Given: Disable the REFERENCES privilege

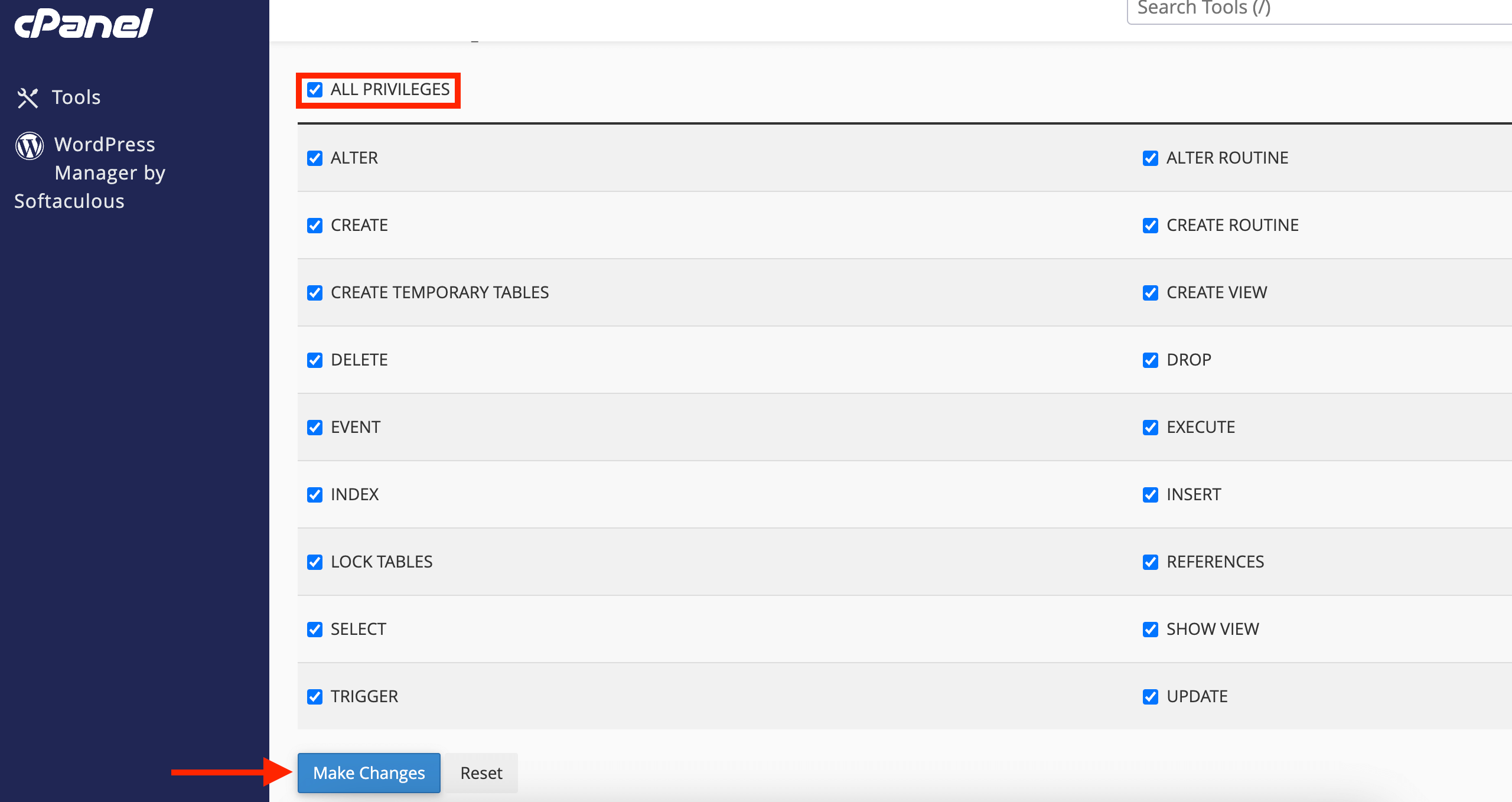Looking at the screenshot, I should coord(1150,562).
